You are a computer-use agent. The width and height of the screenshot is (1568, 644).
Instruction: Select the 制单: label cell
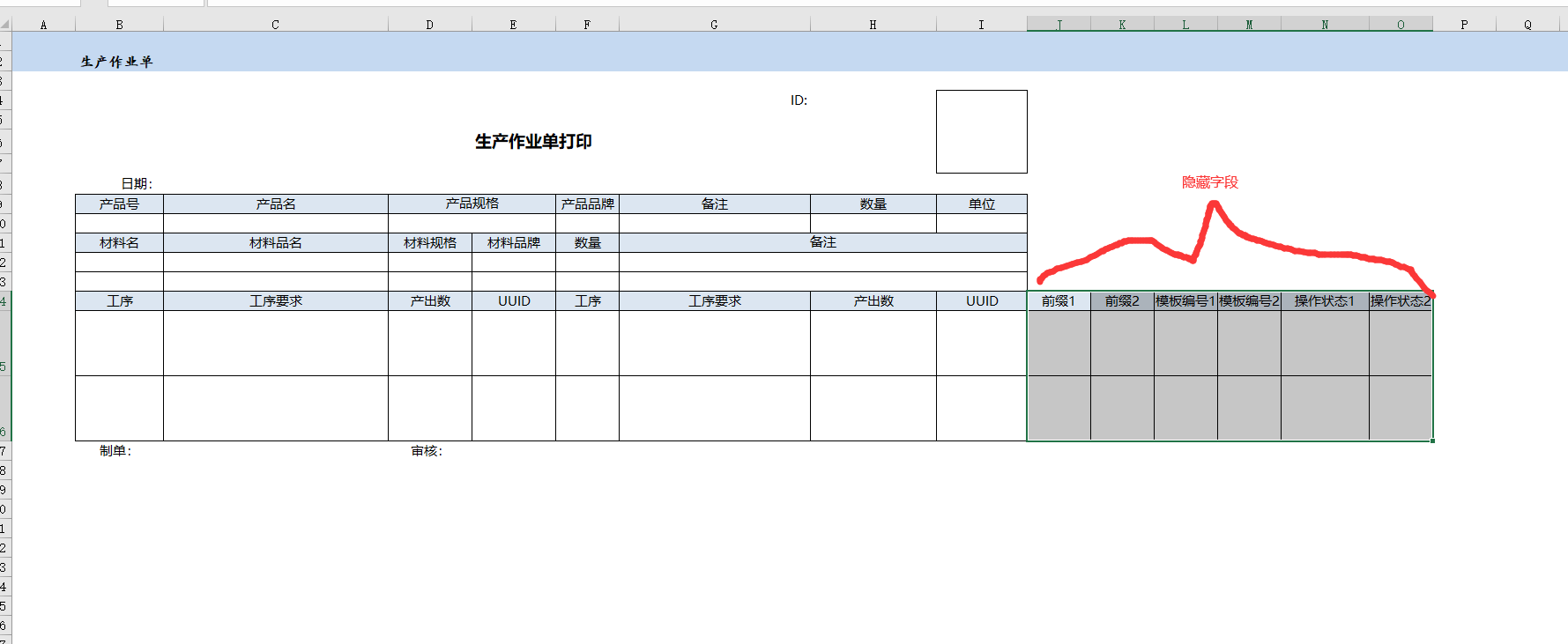coord(115,450)
